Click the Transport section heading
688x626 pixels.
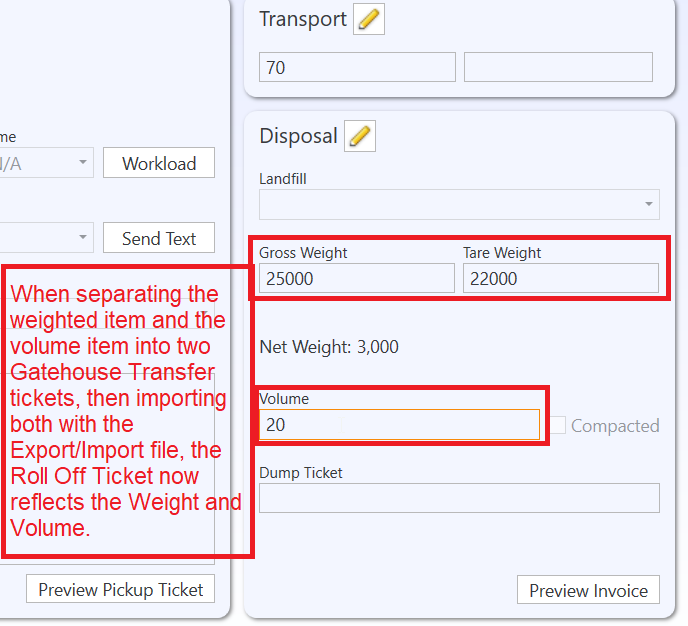(x=302, y=19)
